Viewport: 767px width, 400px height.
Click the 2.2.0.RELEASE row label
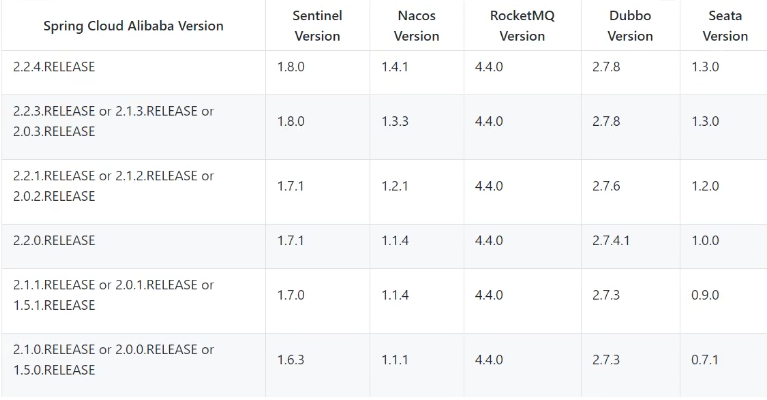coord(54,240)
